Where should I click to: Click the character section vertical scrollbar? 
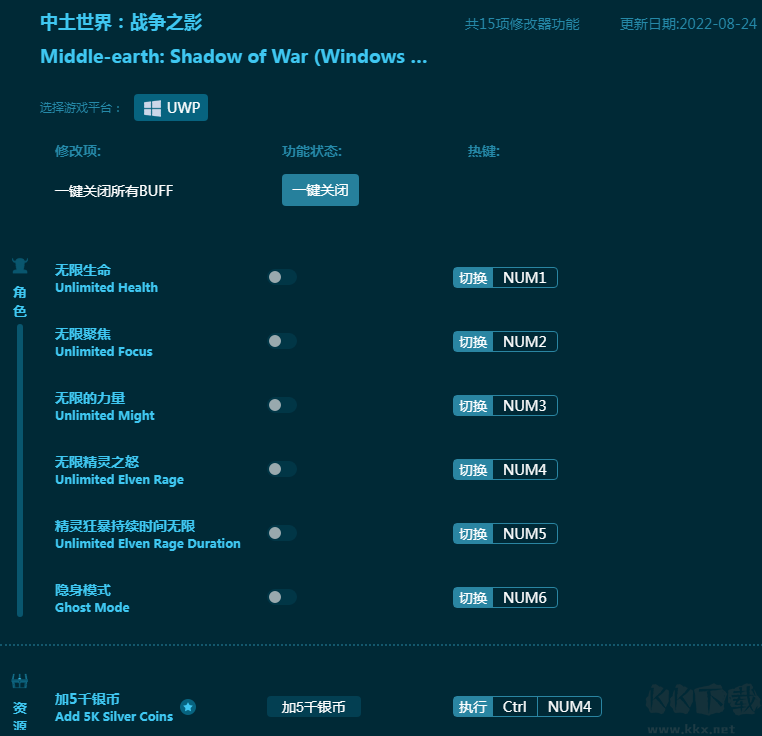point(20,470)
